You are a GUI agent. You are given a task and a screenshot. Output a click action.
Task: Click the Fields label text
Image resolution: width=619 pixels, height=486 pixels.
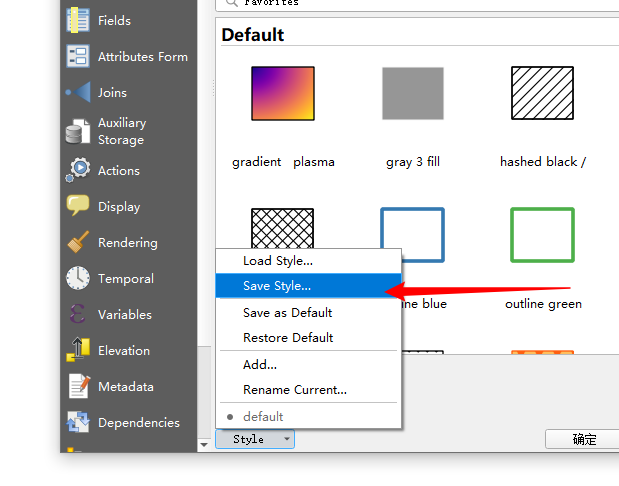click(x=114, y=20)
